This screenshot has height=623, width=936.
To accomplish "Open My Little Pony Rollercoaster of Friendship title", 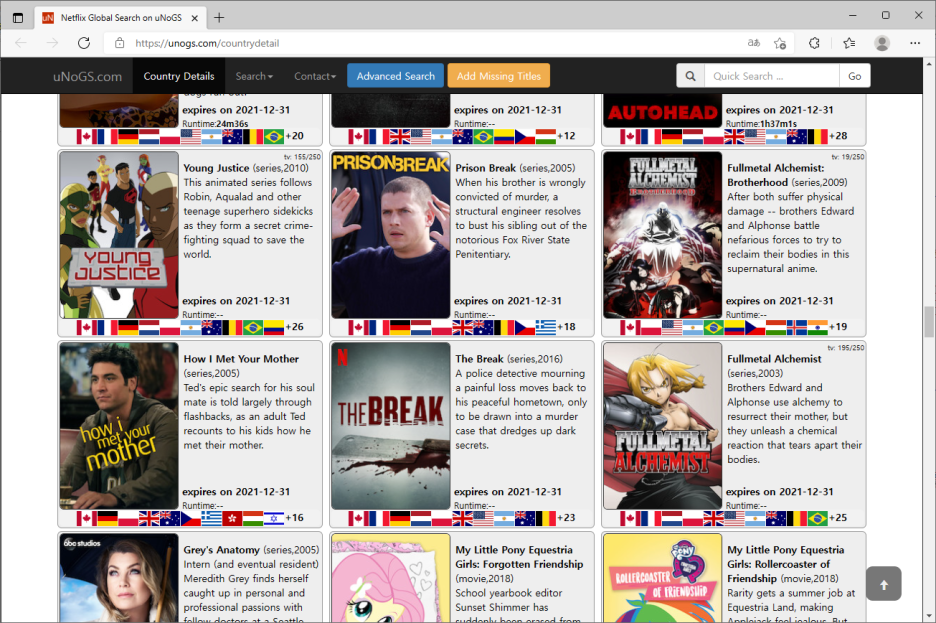I will coord(786,565).
